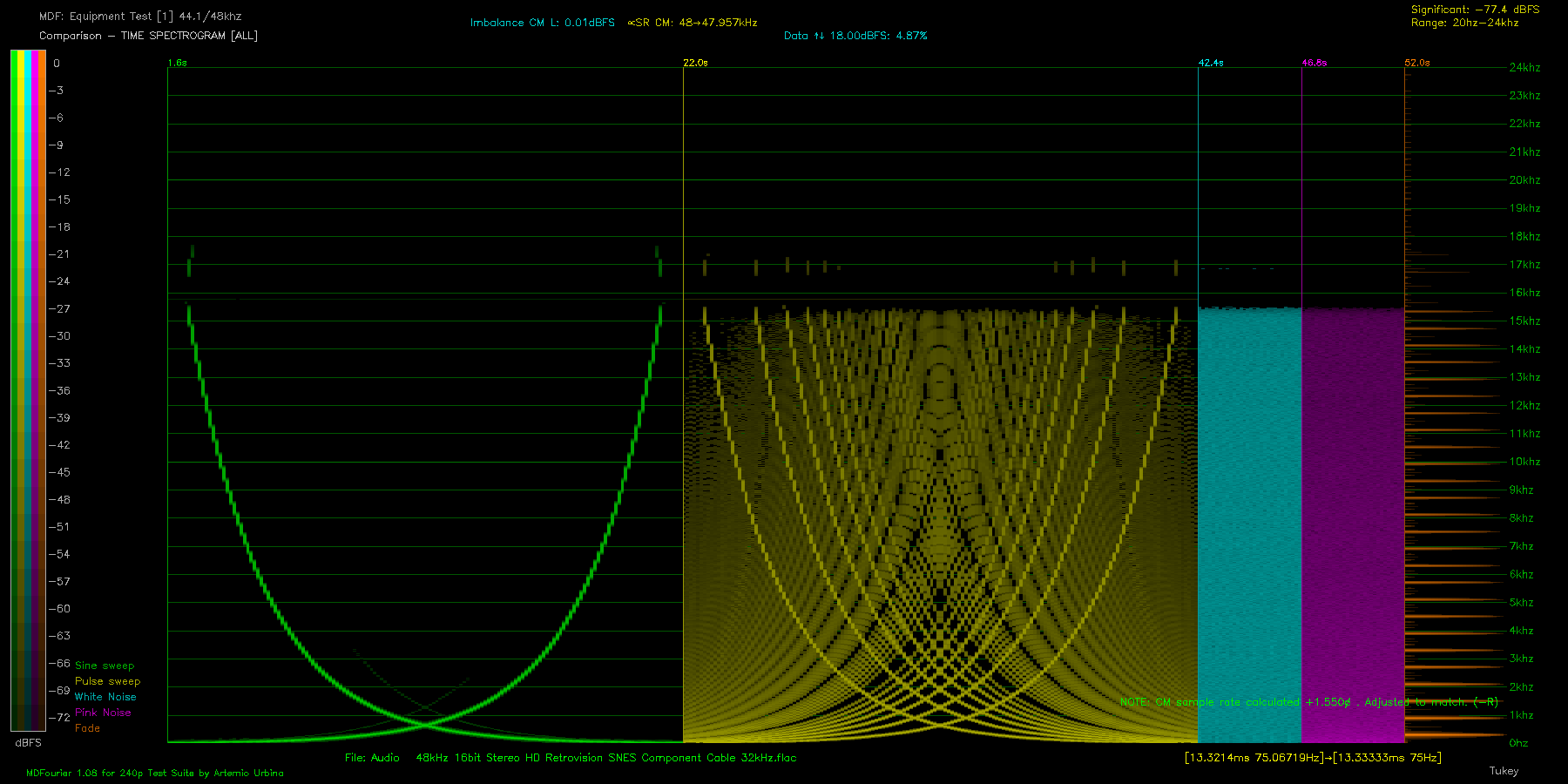Select the 42.4s white noise start marker

[1210, 63]
